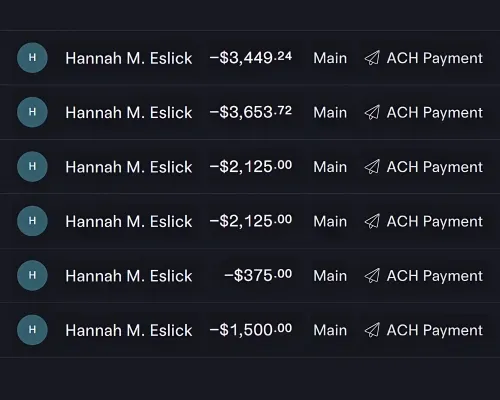Select the paper plane icon beside −$375.00 payment
This screenshot has width=500, height=400.
tap(372, 275)
